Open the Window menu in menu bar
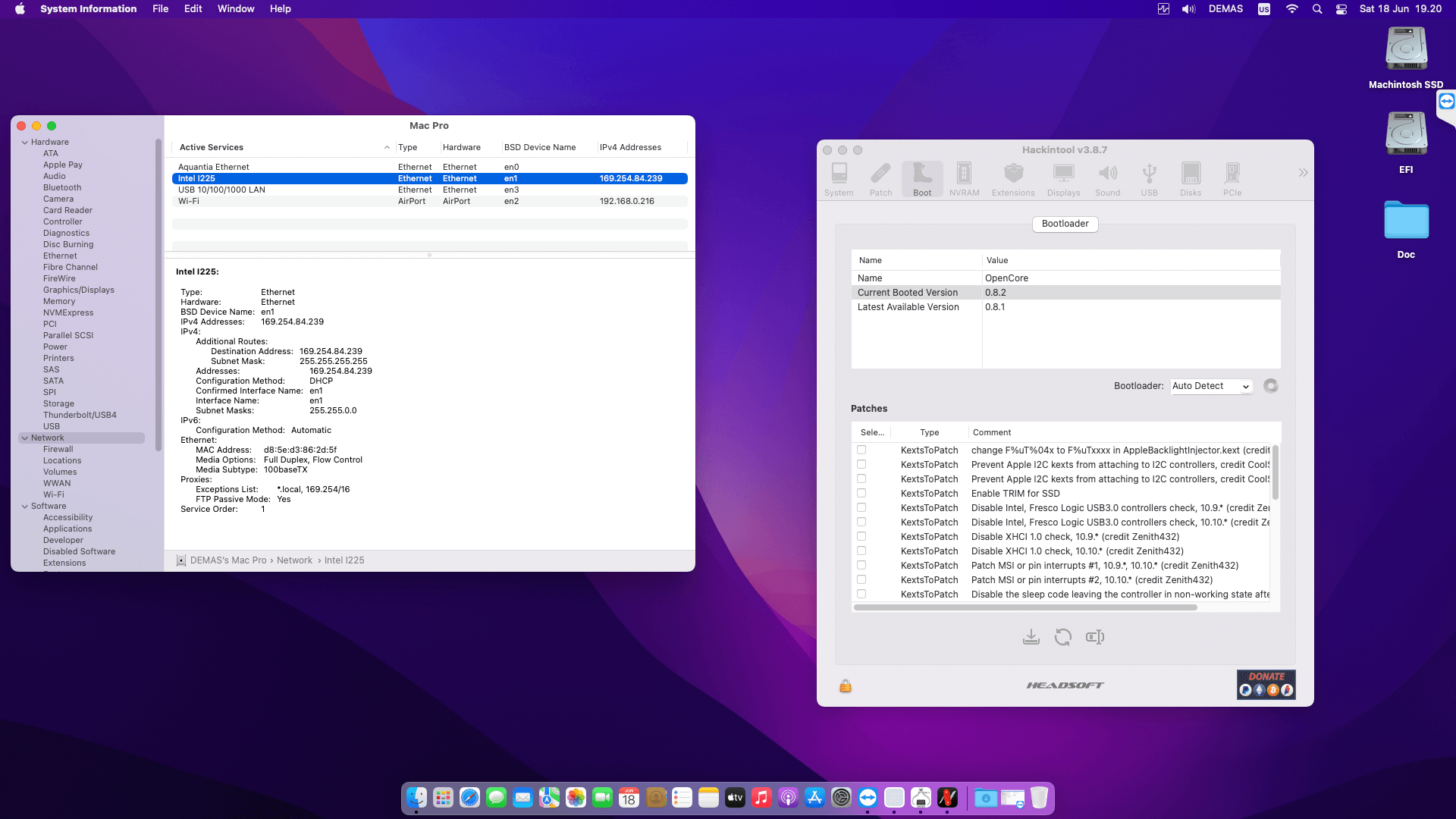1456x819 pixels. [x=235, y=8]
